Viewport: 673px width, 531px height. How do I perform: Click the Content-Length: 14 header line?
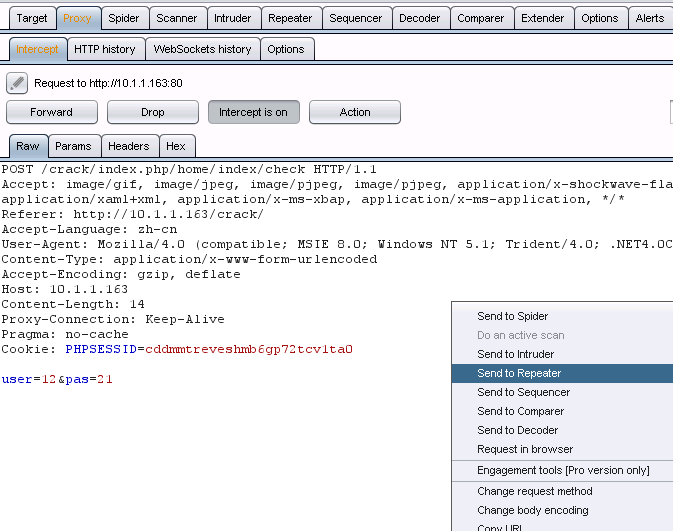click(73, 304)
